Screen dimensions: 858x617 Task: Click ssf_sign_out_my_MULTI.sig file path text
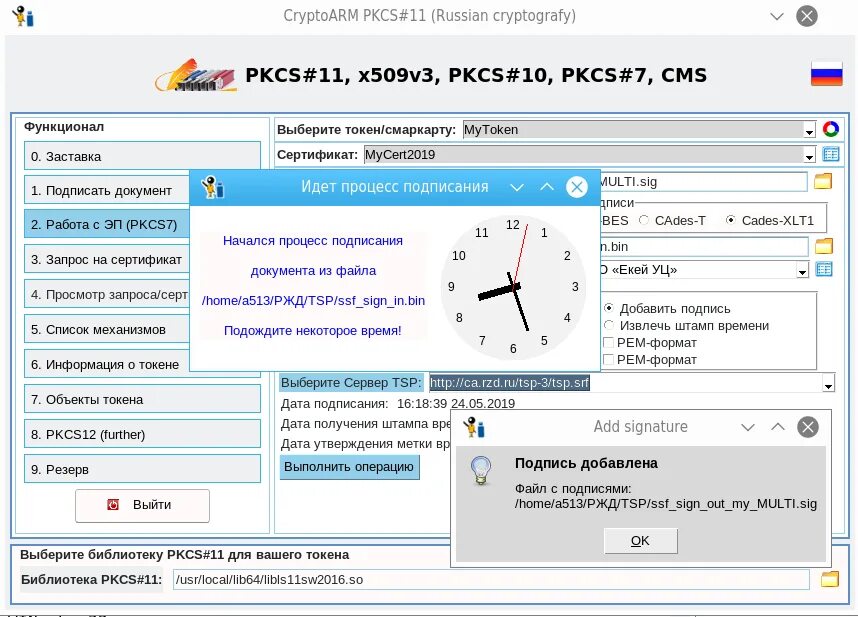point(665,503)
